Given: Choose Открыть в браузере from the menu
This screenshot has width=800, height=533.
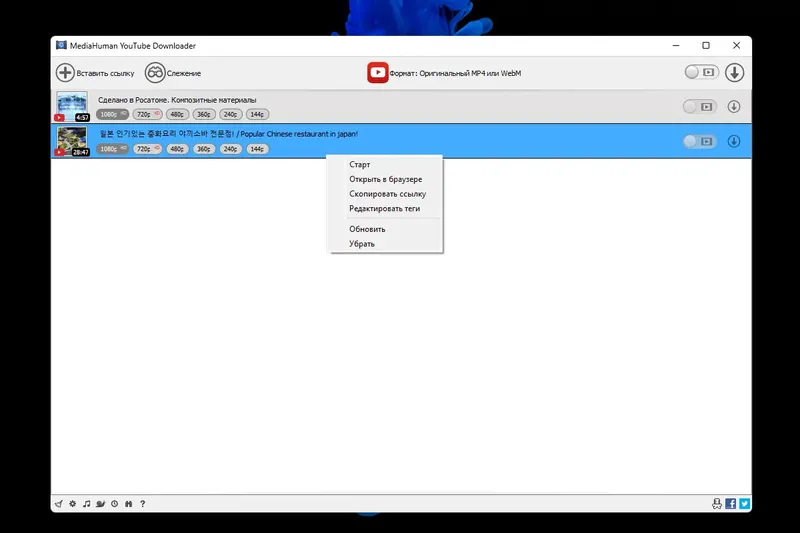Looking at the screenshot, I should click(385, 180).
